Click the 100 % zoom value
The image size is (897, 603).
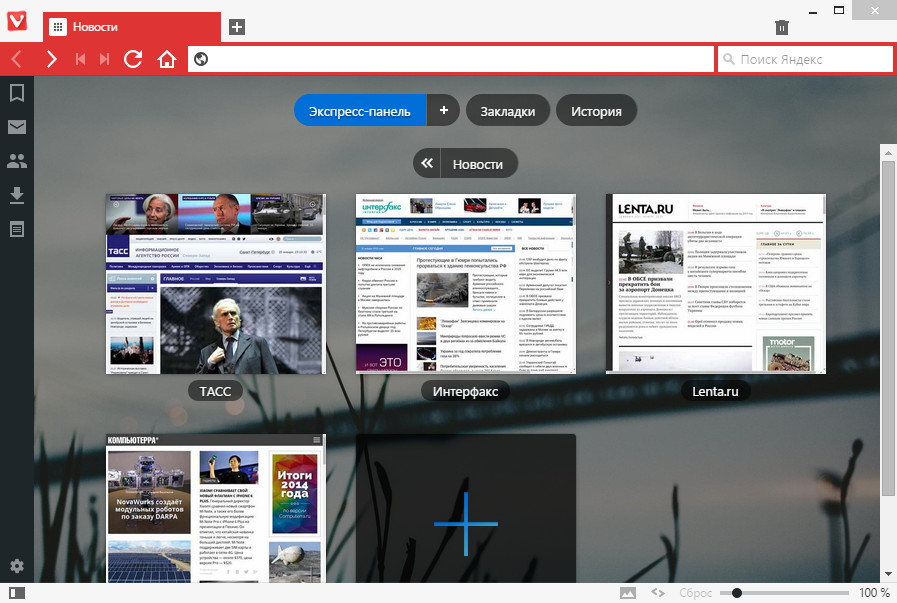874,593
